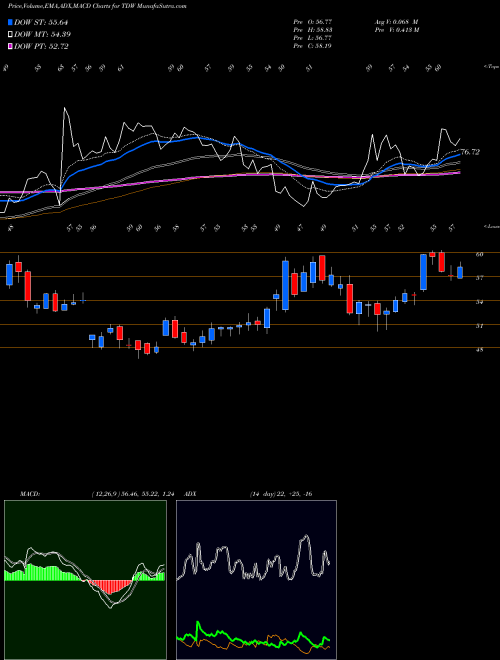500x660 pixels.
Task: Click inside the green MACD histogram panel
Action: 85,580
